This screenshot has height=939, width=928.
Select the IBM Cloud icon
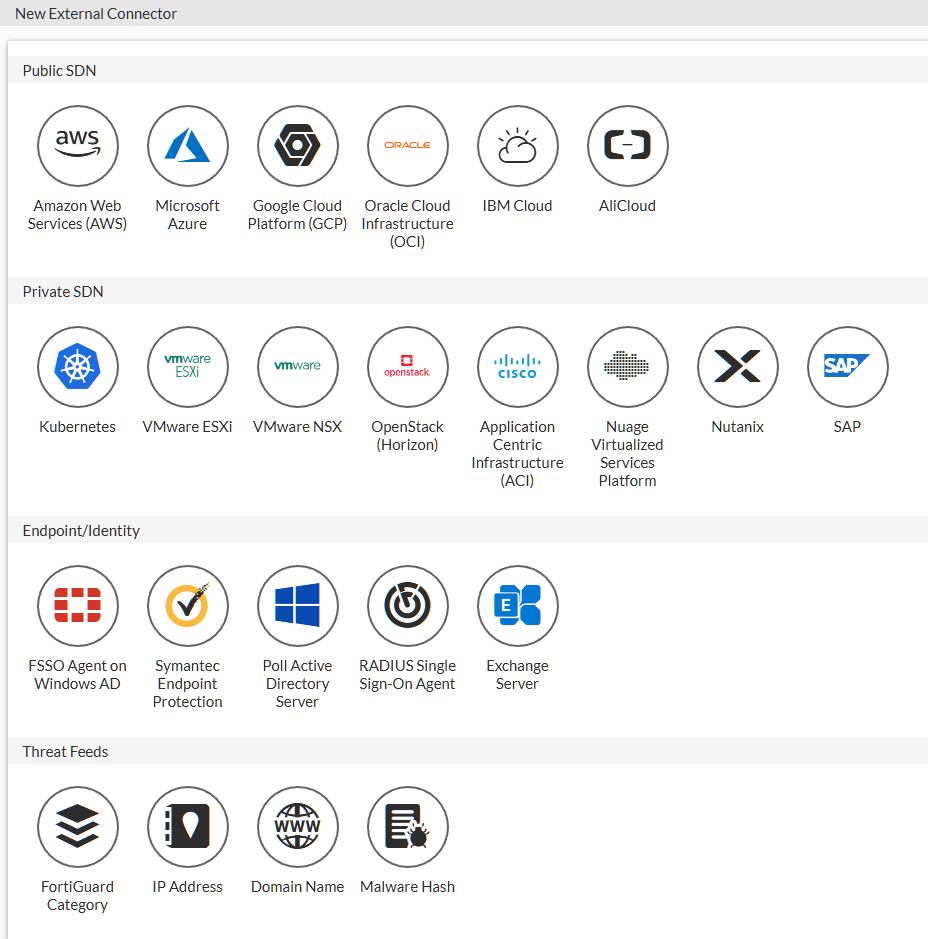tap(518, 146)
